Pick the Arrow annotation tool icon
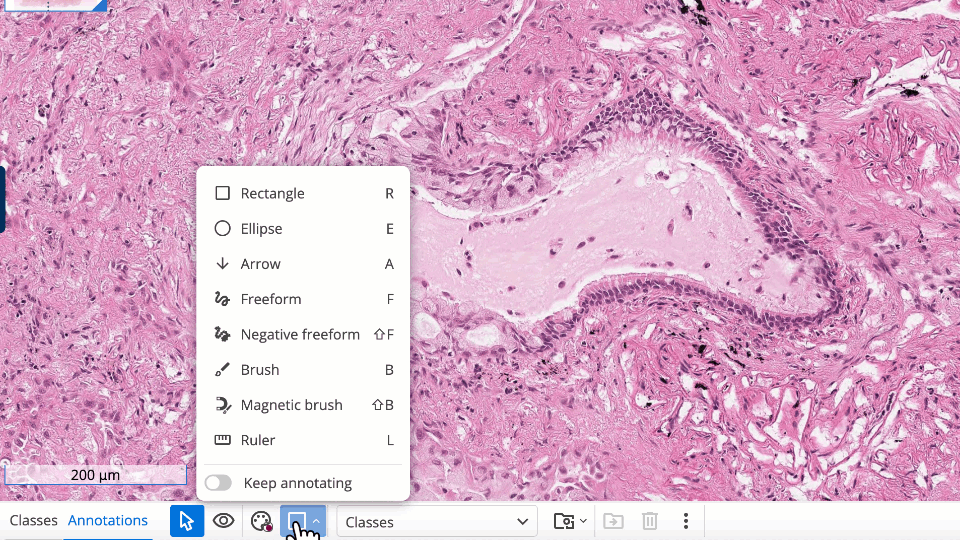The image size is (960, 540). coord(222,264)
